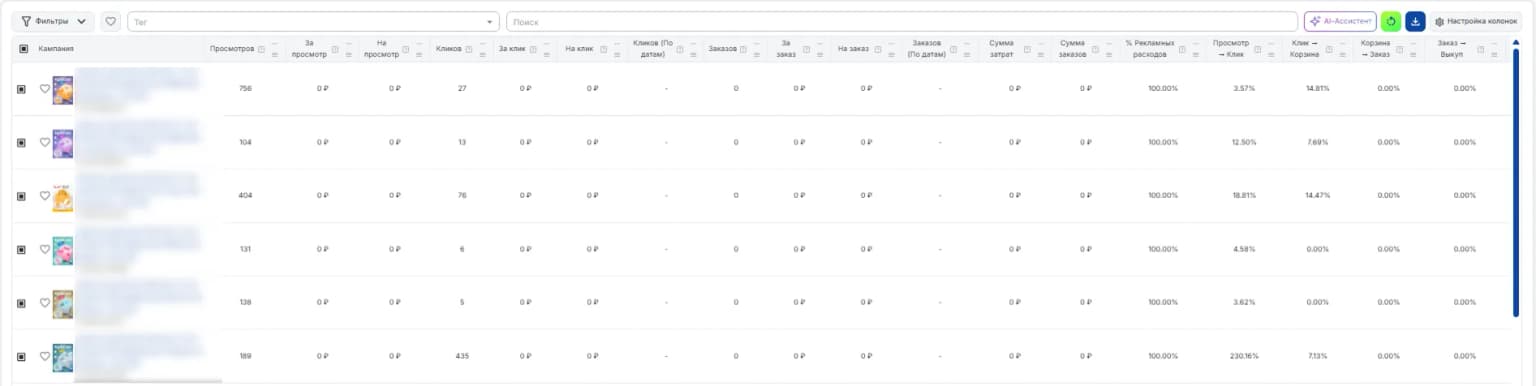Open the Заказов column menu icon
Image resolution: width=1536 pixels, height=386 pixels.
coord(756,54)
